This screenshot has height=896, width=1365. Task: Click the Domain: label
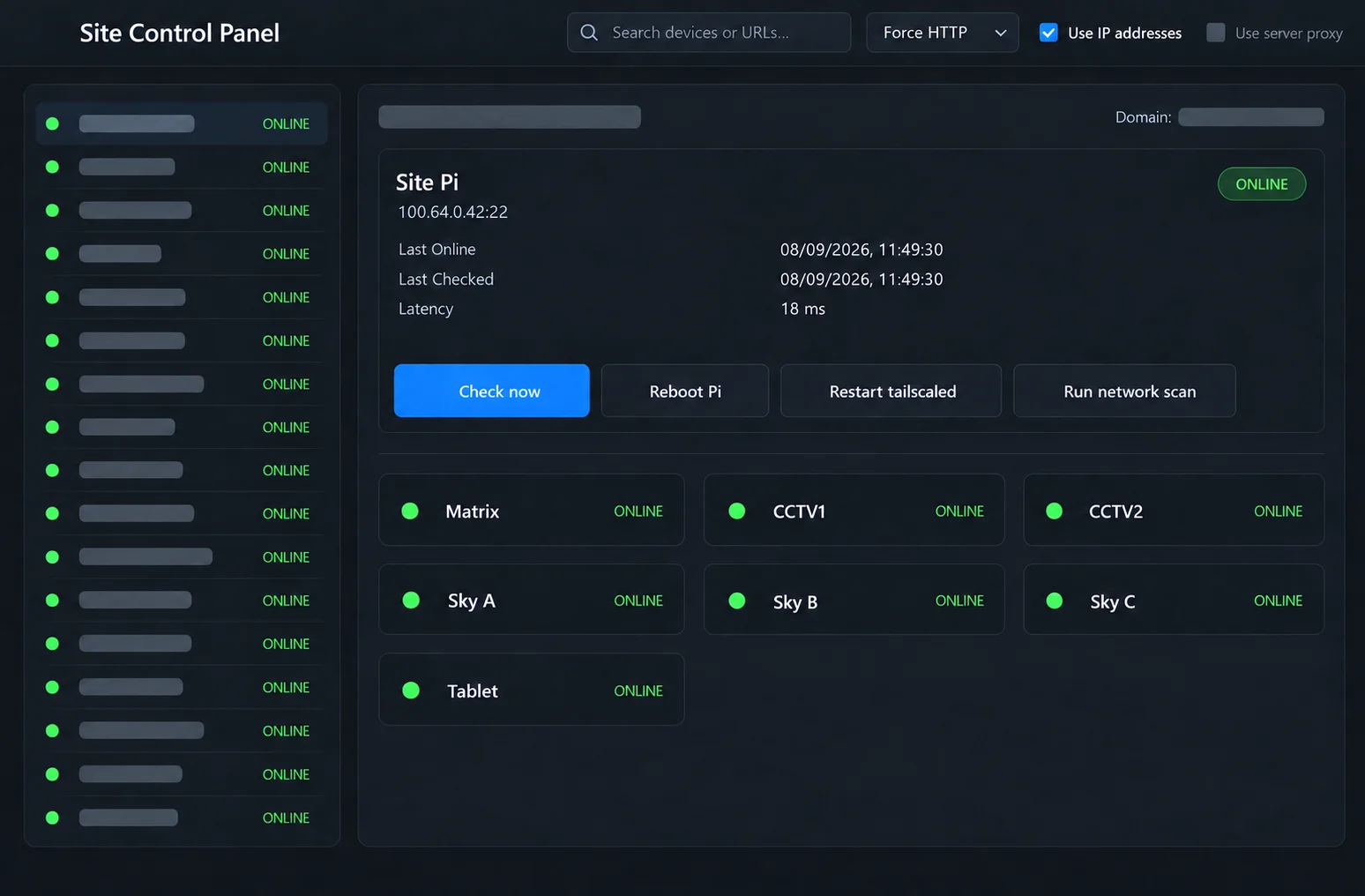[1143, 117]
